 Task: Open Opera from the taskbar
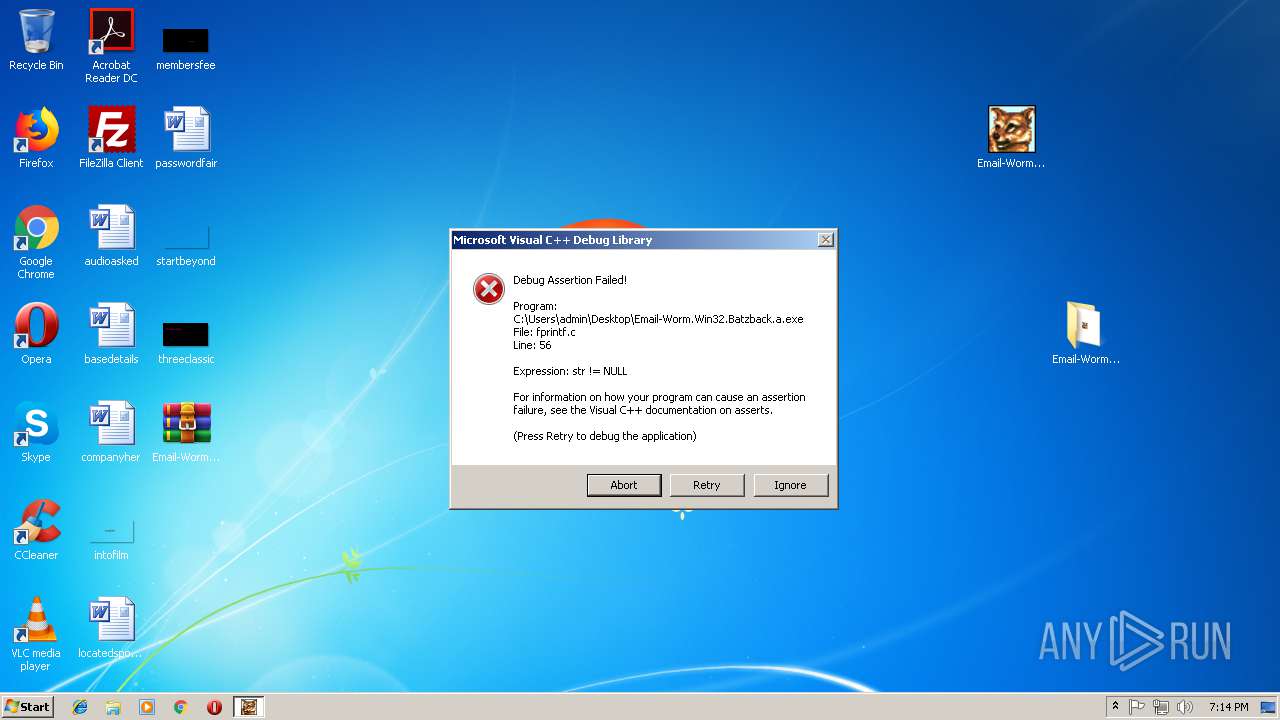pos(214,707)
